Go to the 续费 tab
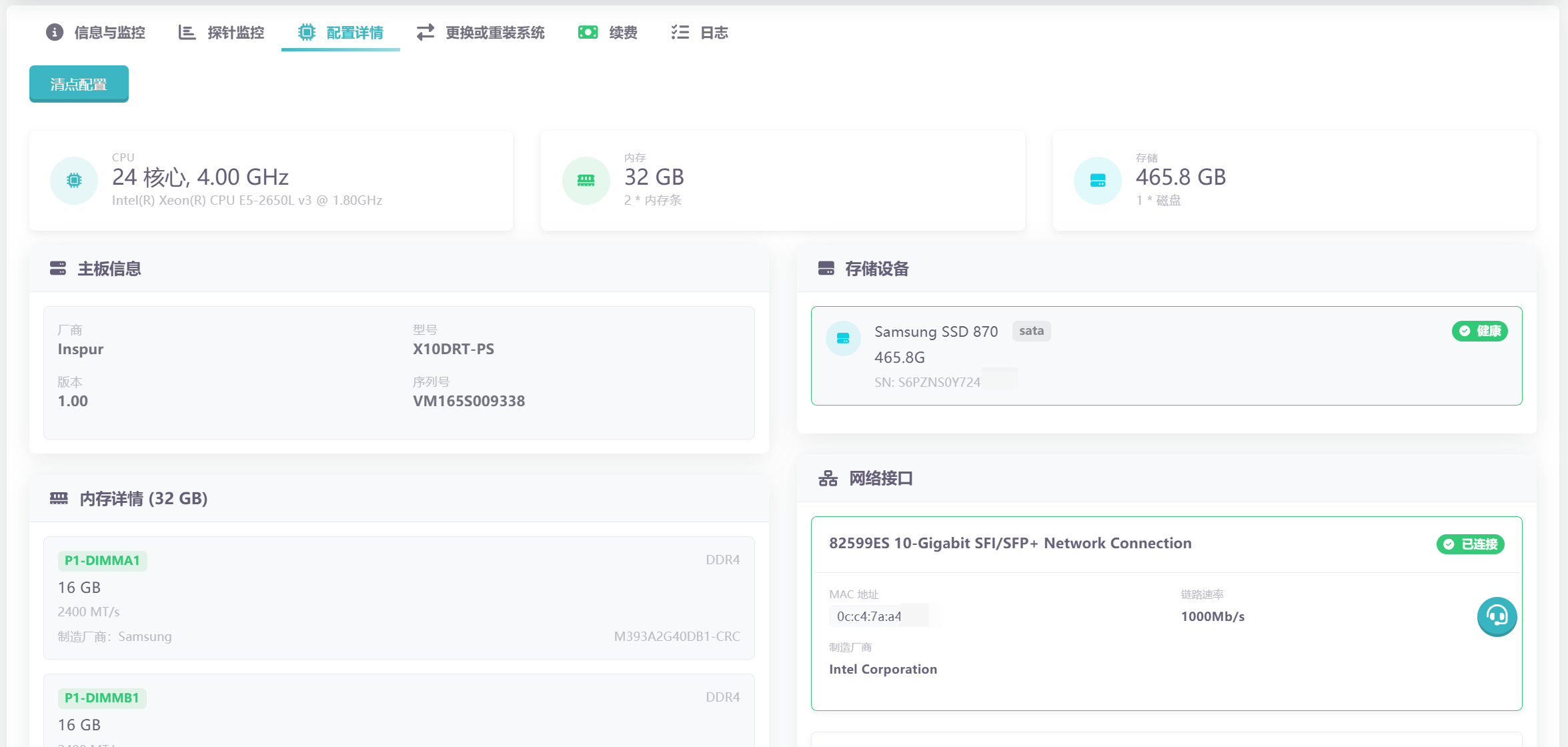The height and width of the screenshot is (747, 1568). [608, 32]
